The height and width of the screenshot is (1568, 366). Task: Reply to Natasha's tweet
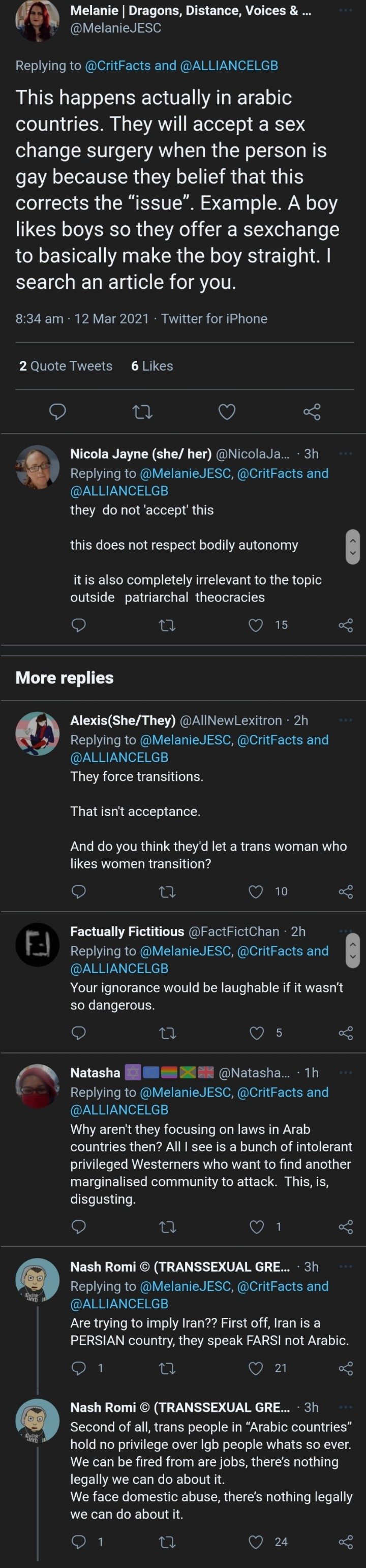click(79, 1226)
